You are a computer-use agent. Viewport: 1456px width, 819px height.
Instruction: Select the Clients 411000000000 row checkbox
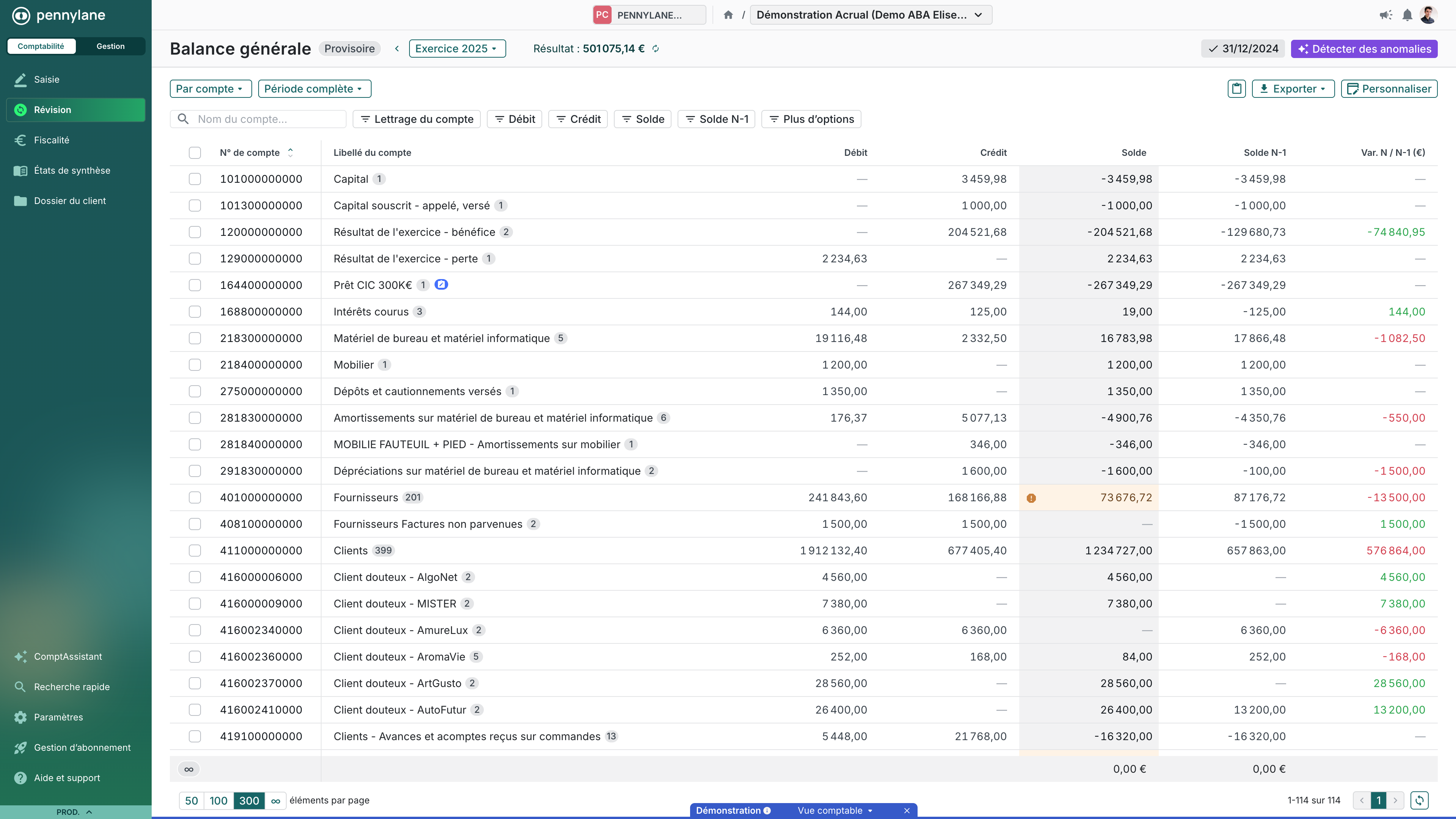(195, 551)
